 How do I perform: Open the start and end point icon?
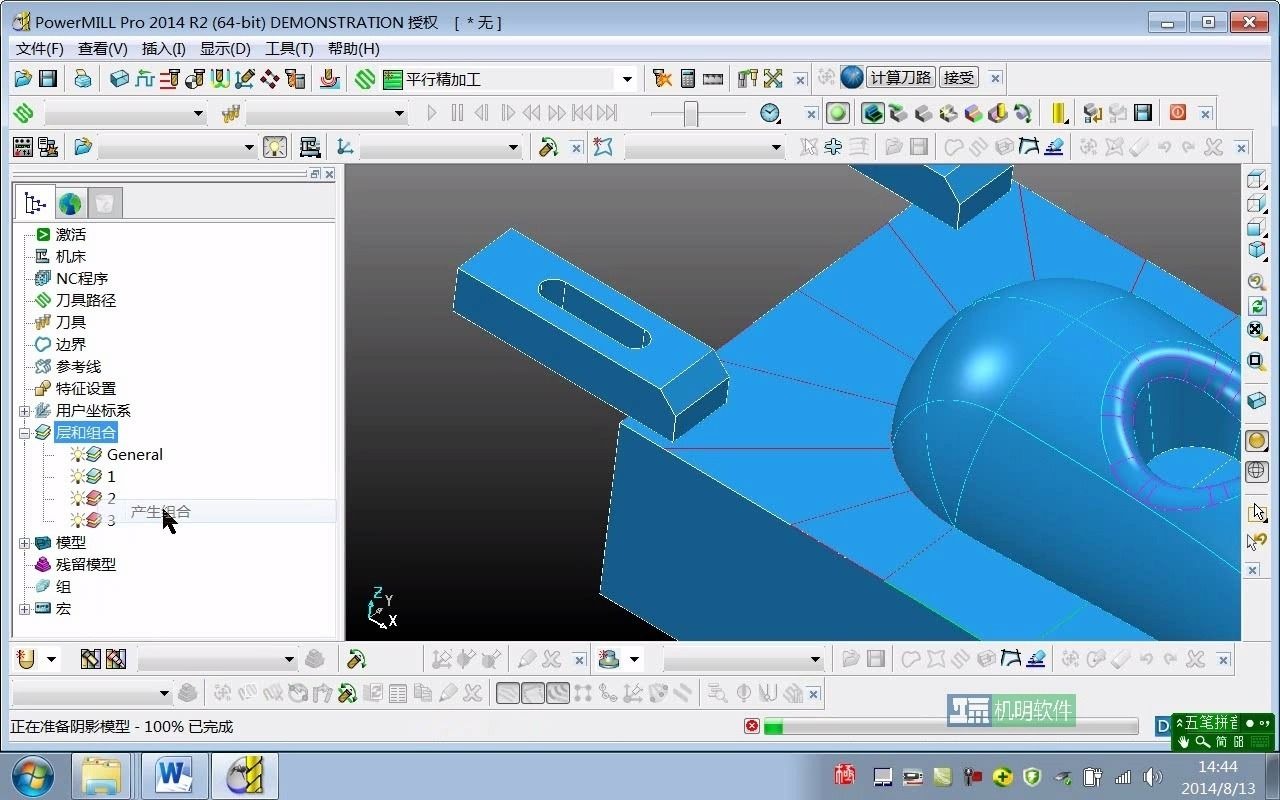click(195, 79)
